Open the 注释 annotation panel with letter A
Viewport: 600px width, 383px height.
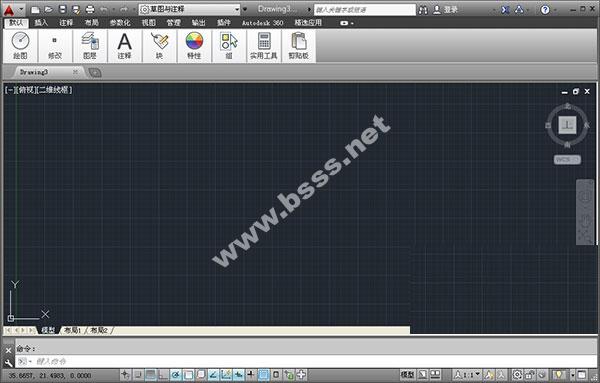pyautogui.click(x=124, y=46)
